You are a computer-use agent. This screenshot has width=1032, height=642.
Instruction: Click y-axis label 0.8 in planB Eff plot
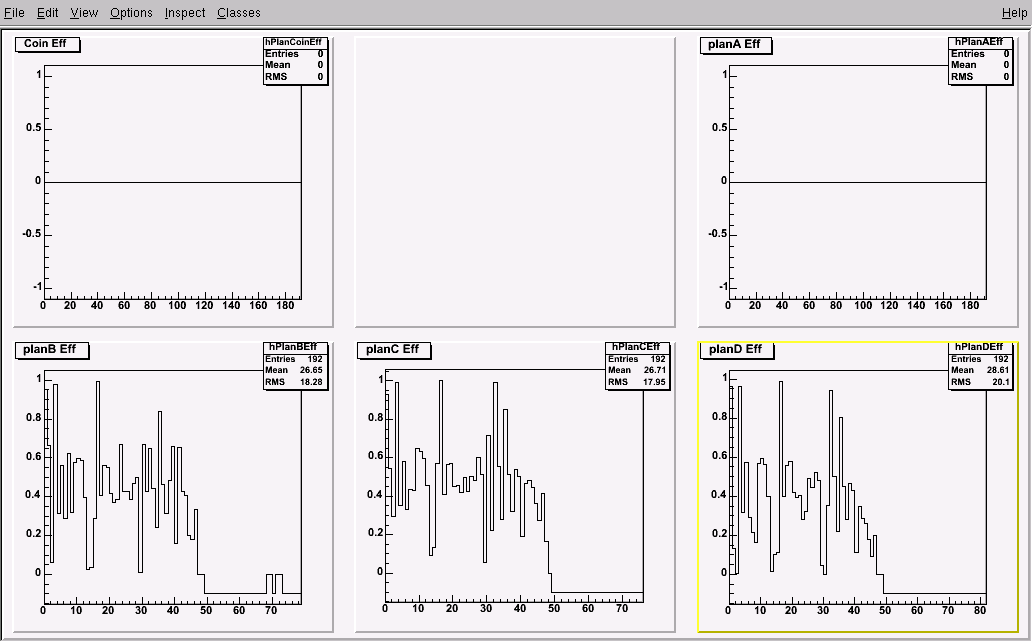(34, 417)
